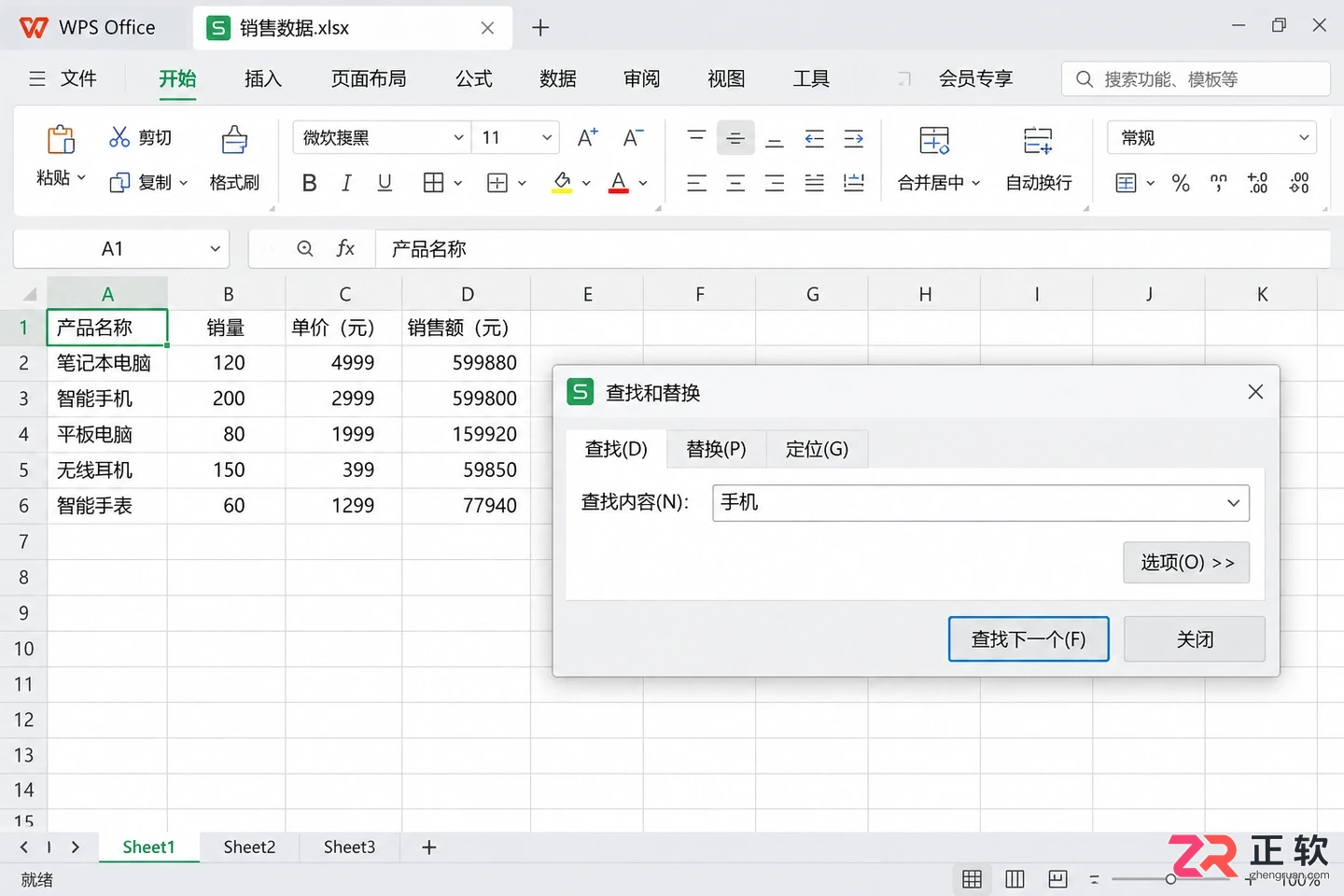
Task: Click the 剪切 (cut) scissors icon
Action: [119, 137]
